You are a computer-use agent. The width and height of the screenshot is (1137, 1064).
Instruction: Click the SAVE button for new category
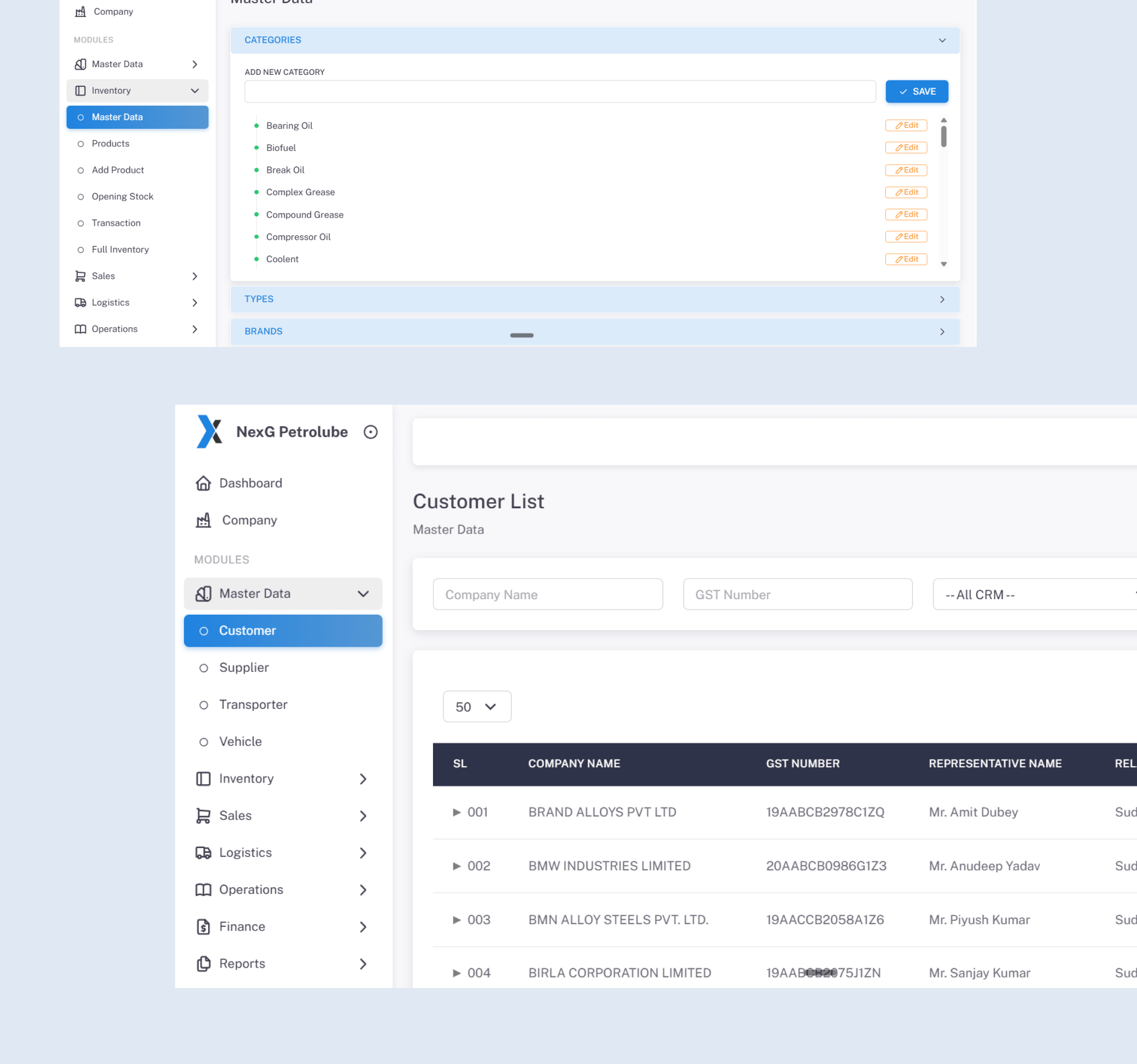coord(916,91)
